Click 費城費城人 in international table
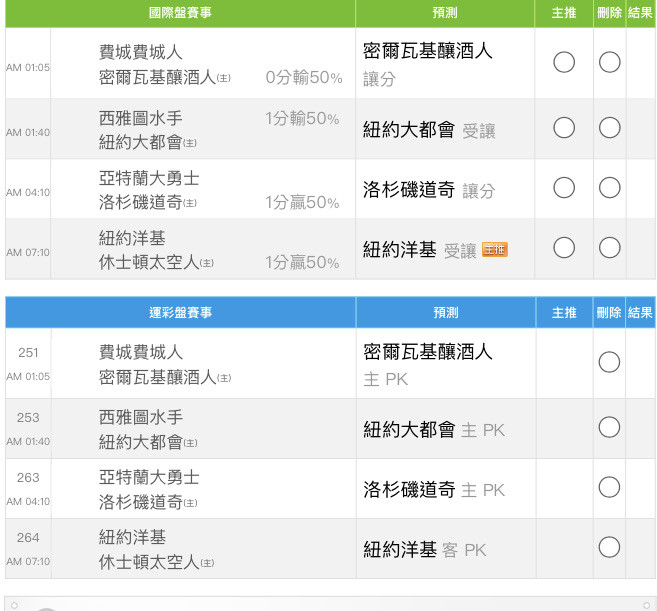The width and height of the screenshot is (657, 611). [141, 52]
